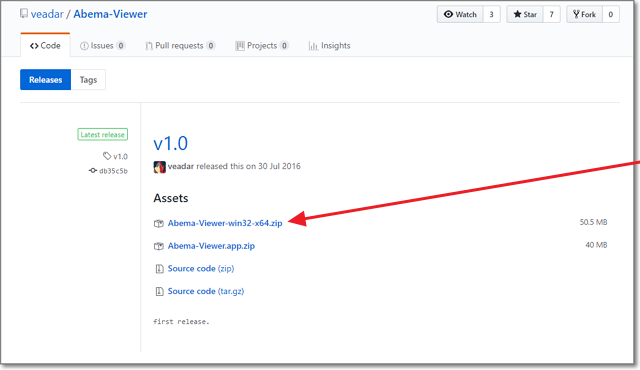Switch to the Issues tab

pyautogui.click(x=102, y=46)
